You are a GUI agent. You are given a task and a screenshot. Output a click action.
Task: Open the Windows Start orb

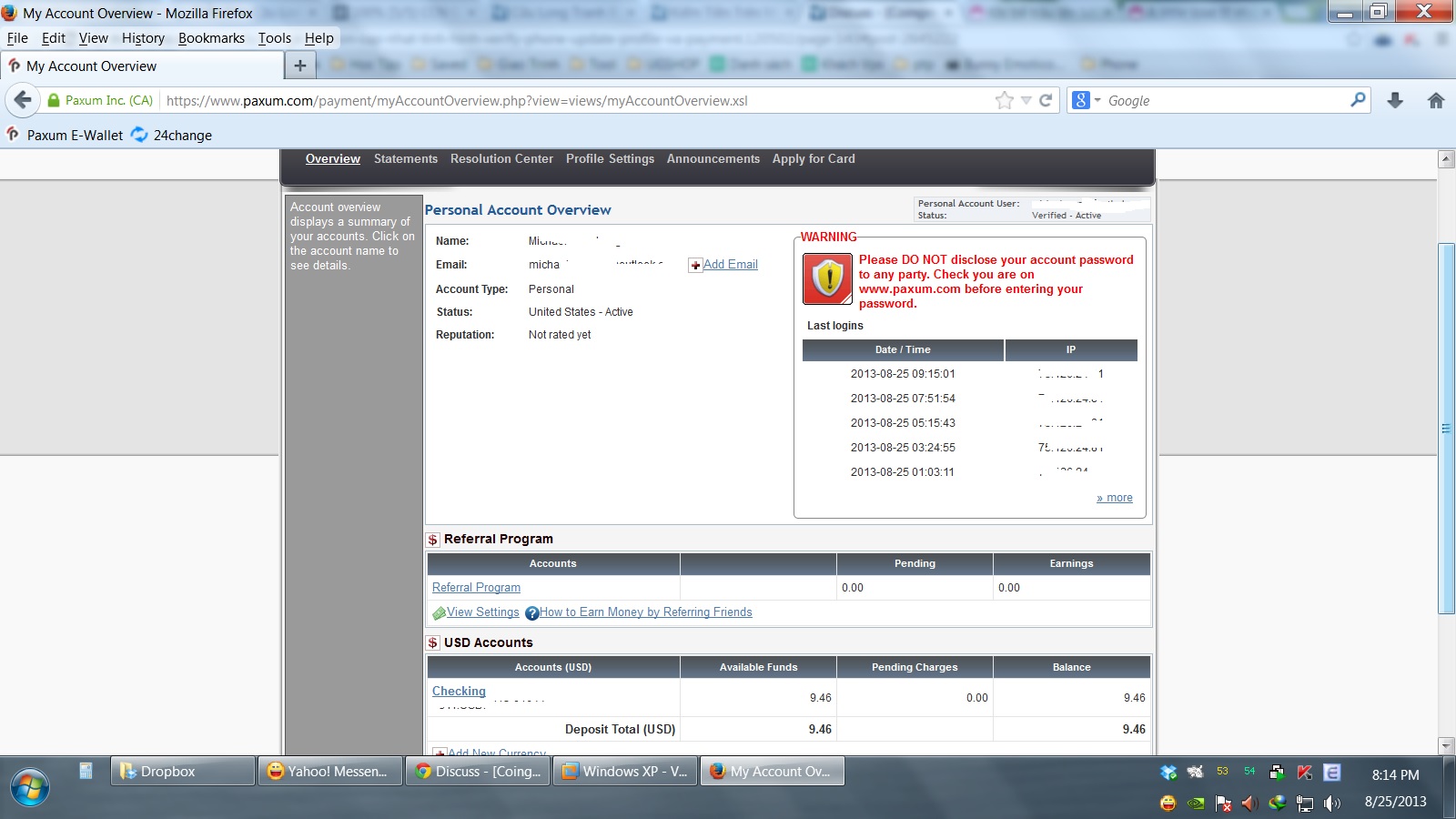click(x=30, y=787)
